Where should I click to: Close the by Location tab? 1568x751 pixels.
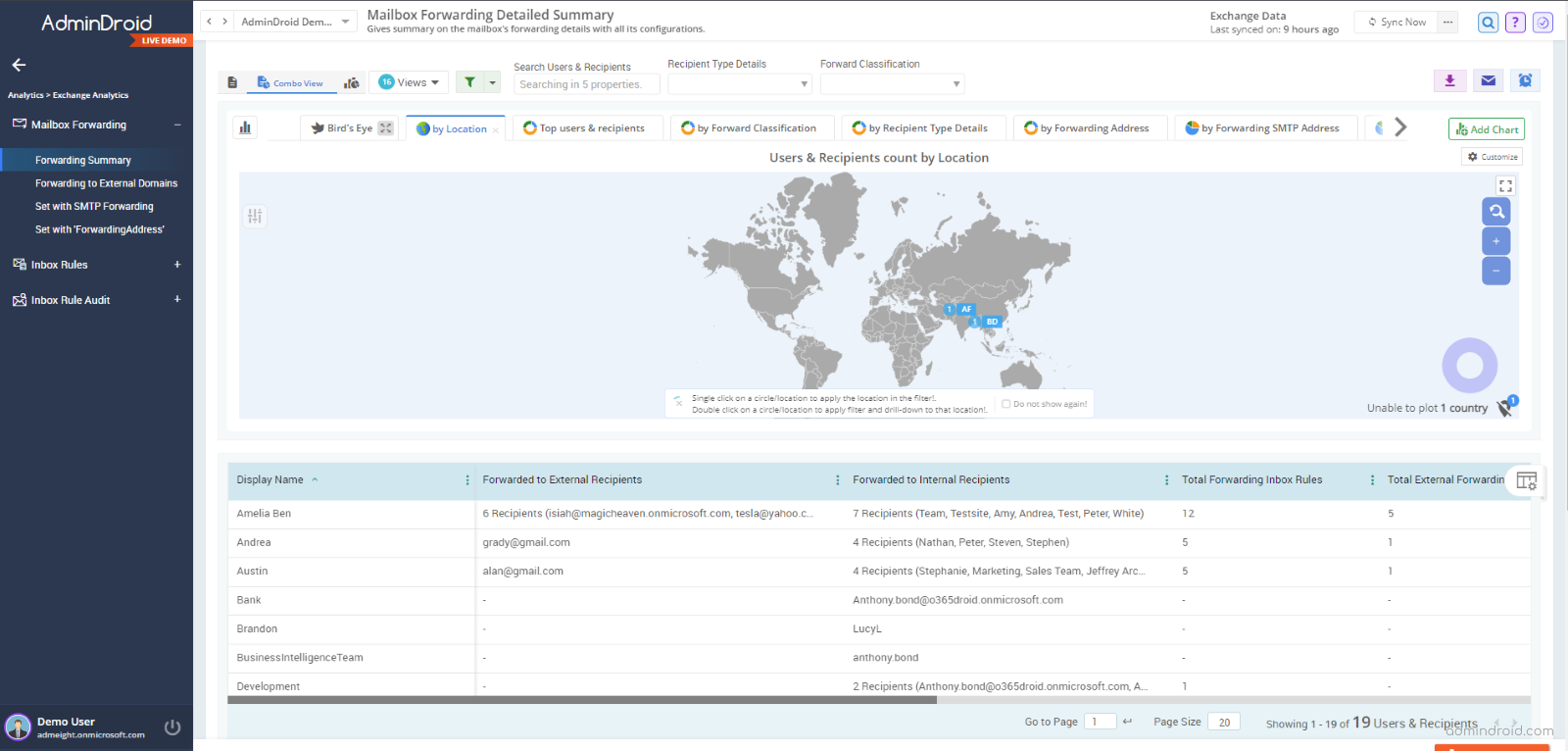click(x=496, y=129)
